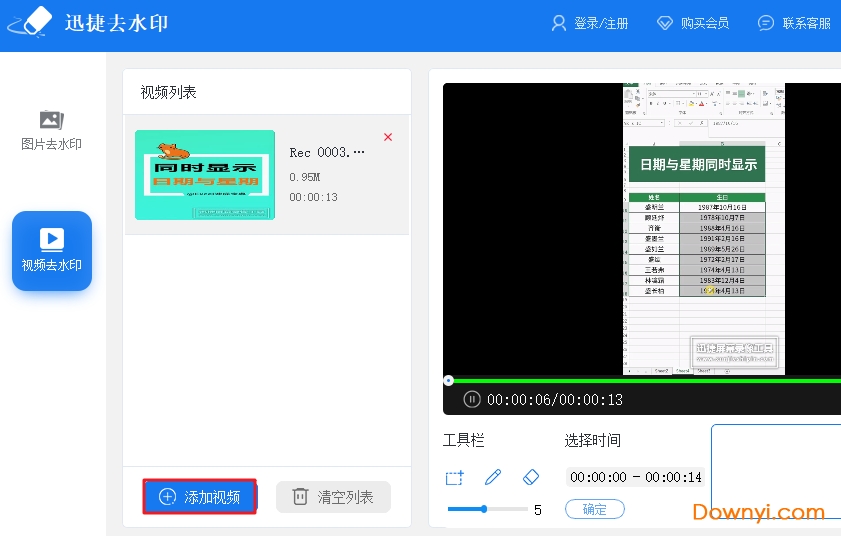Click the video preview area

(x=640, y=230)
